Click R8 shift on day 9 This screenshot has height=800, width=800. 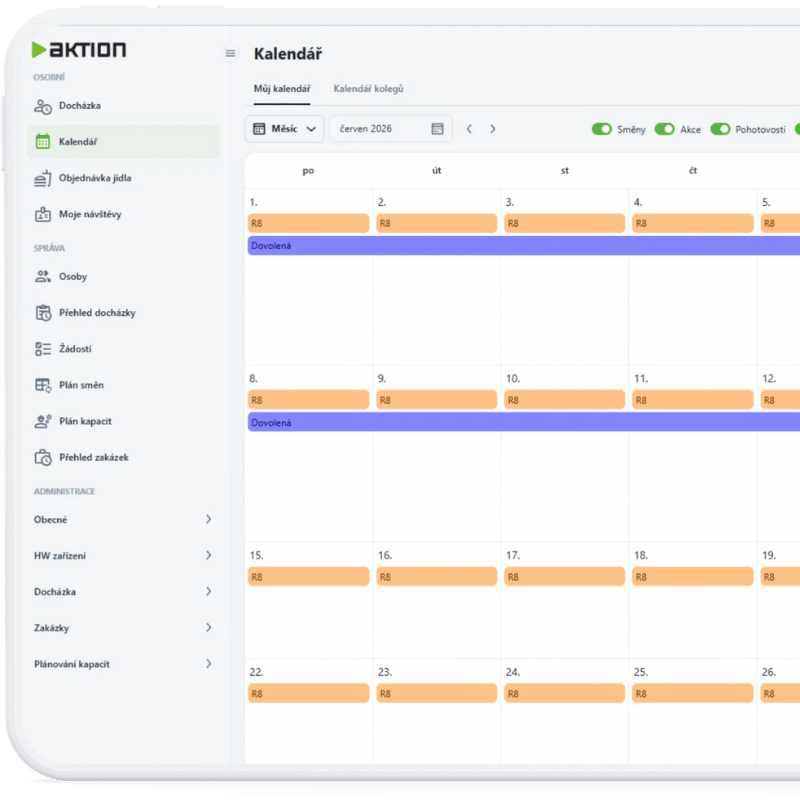pos(437,401)
